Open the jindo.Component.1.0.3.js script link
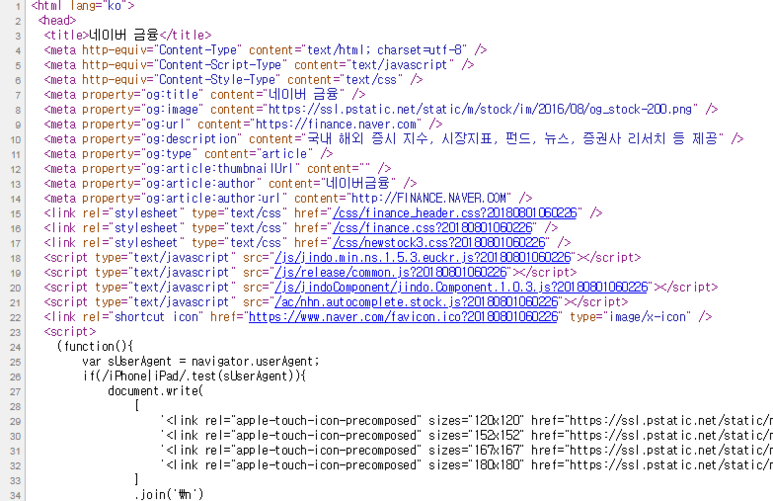Image resolution: width=773 pixels, height=501 pixels. (461, 287)
